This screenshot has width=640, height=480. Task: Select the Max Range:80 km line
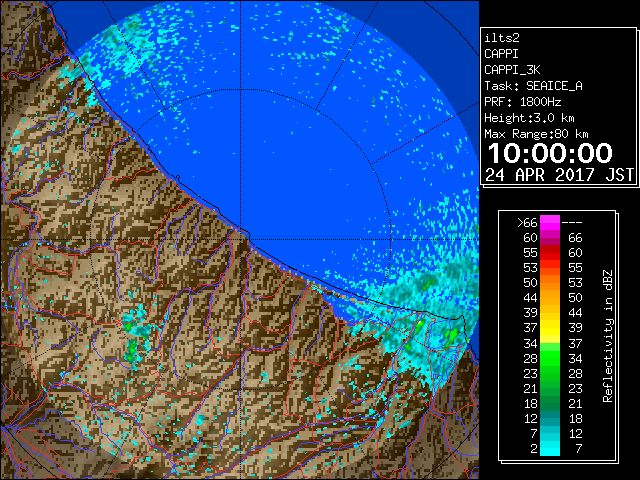point(536,134)
